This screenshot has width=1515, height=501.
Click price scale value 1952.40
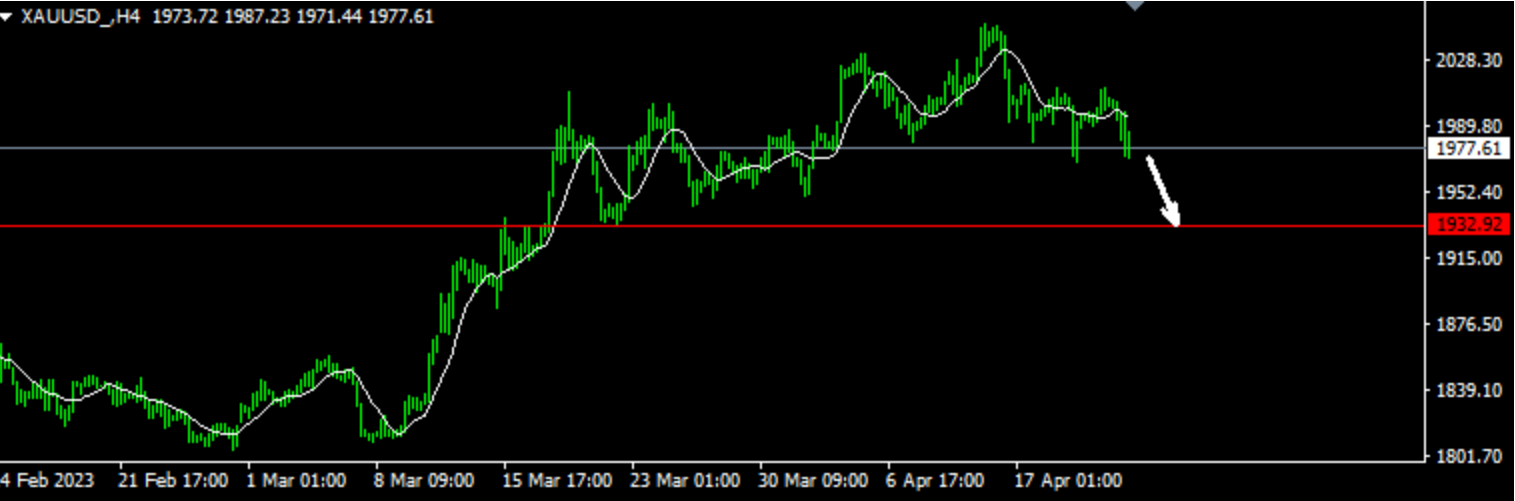coord(1469,192)
